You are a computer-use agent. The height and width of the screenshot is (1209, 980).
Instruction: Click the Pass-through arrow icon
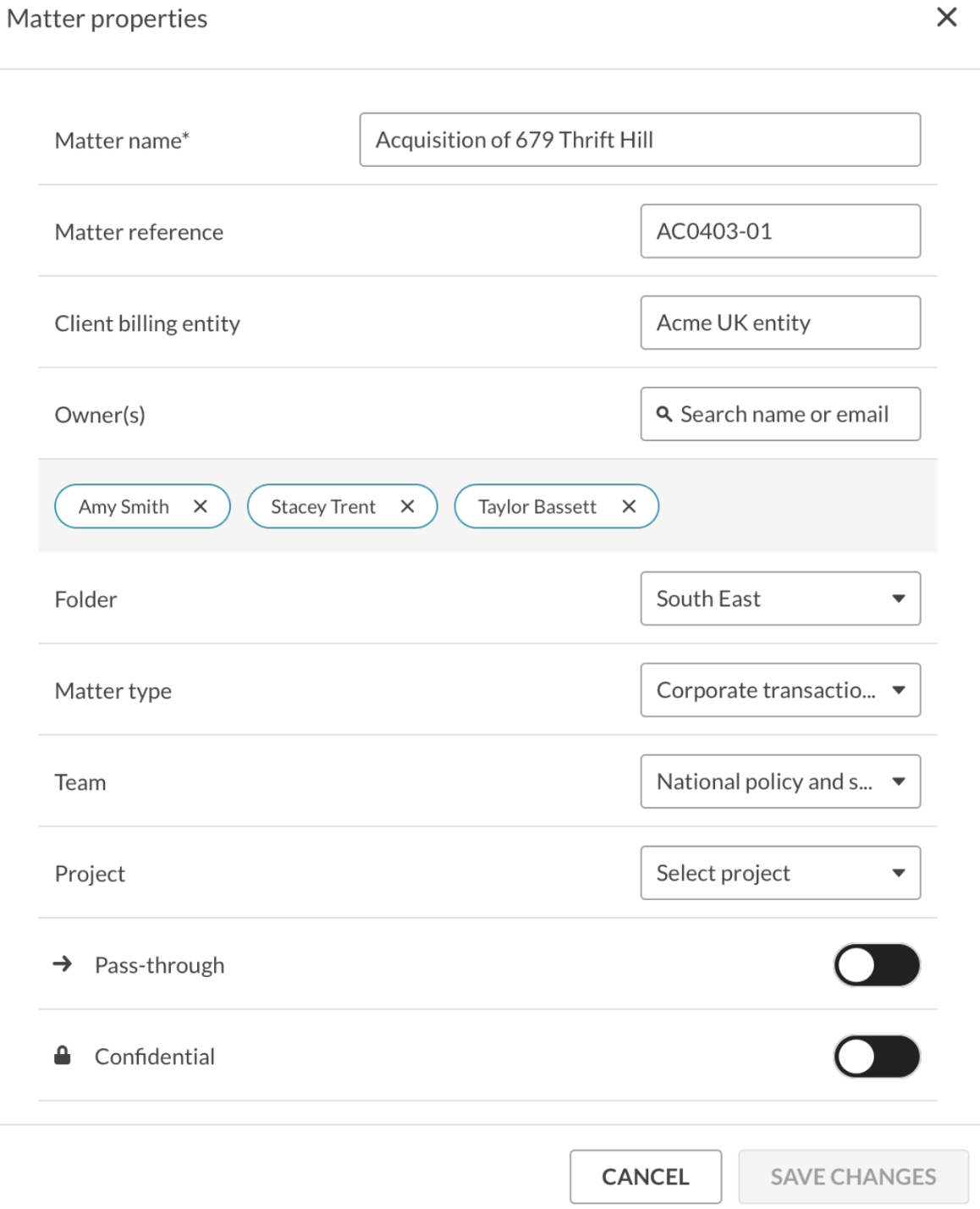63,964
